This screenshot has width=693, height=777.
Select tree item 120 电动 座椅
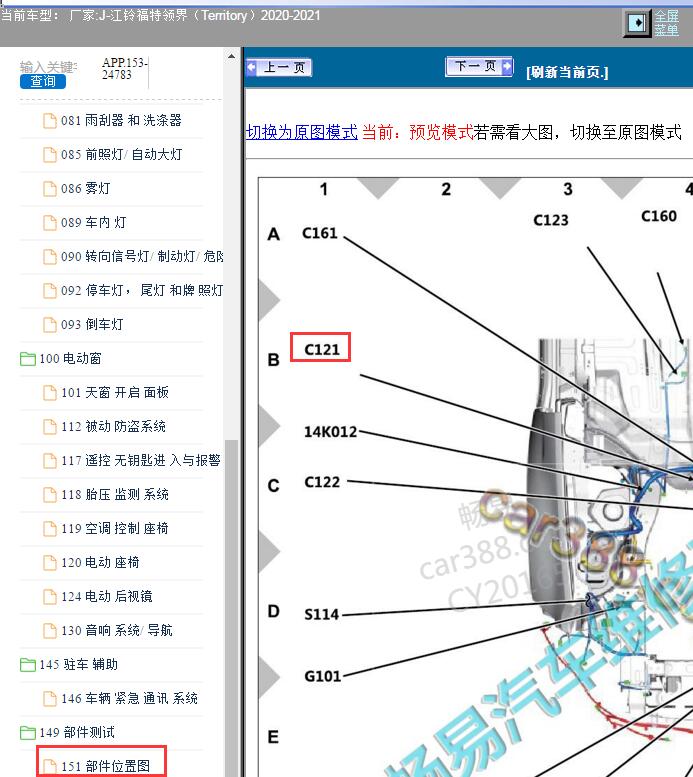point(100,563)
